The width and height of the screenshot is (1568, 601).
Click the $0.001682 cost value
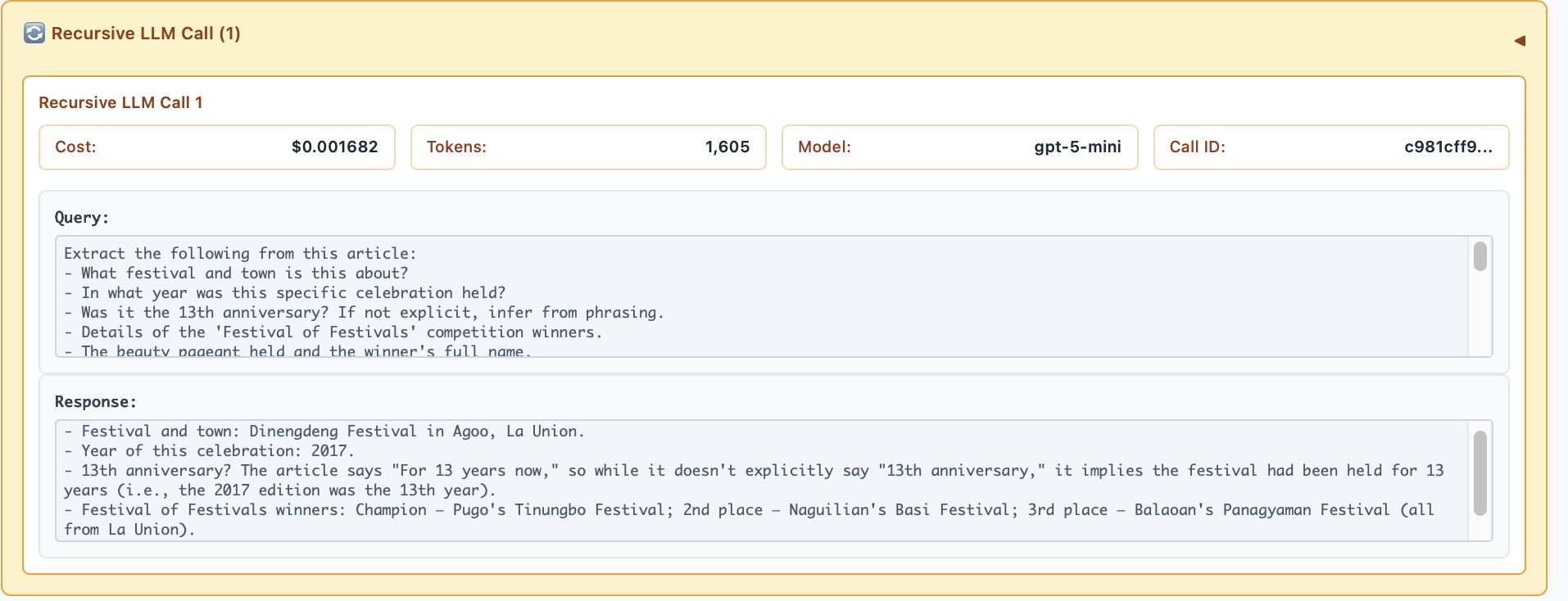tap(334, 147)
